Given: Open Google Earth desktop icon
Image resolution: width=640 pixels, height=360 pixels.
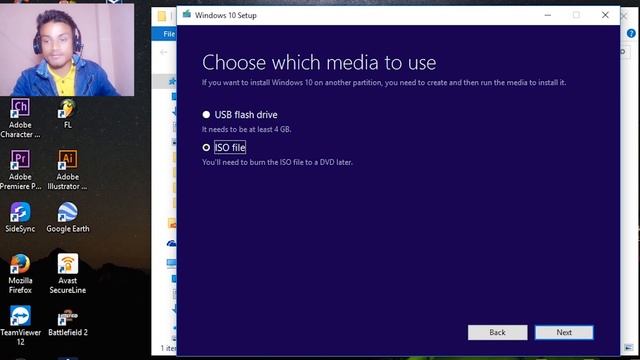Looking at the screenshot, I should 68,218.
